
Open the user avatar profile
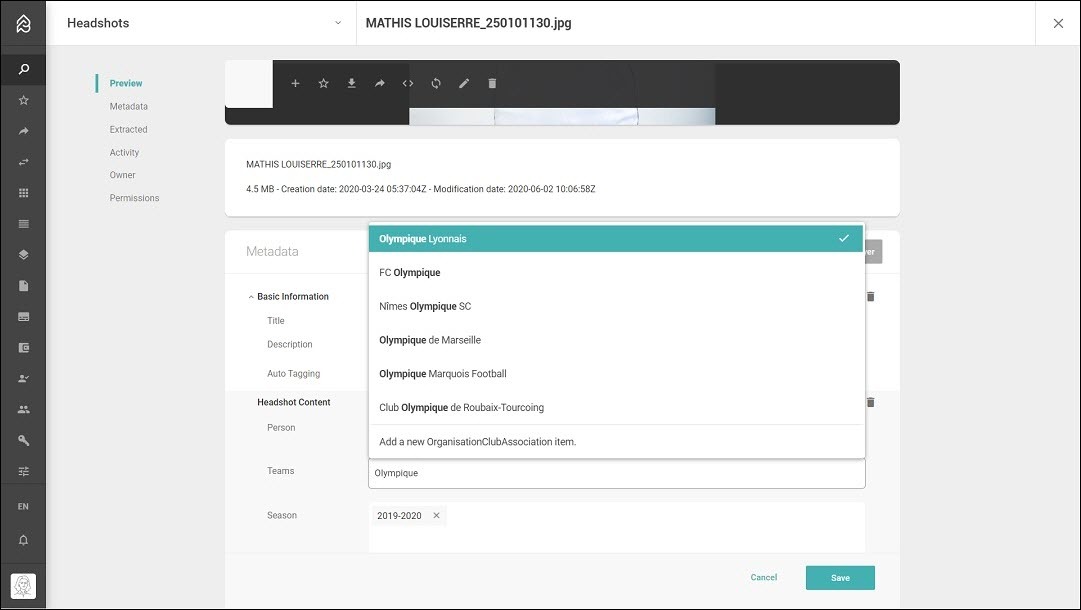pos(23,586)
